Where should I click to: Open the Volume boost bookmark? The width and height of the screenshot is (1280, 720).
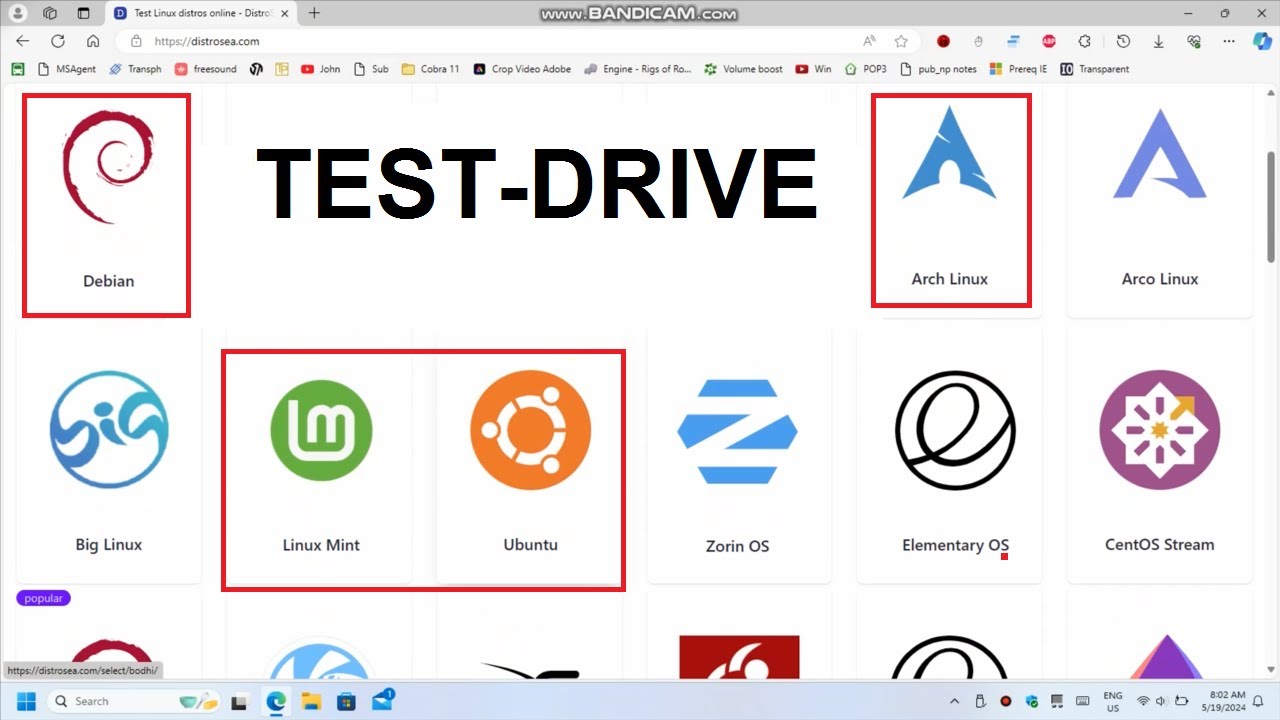(744, 69)
